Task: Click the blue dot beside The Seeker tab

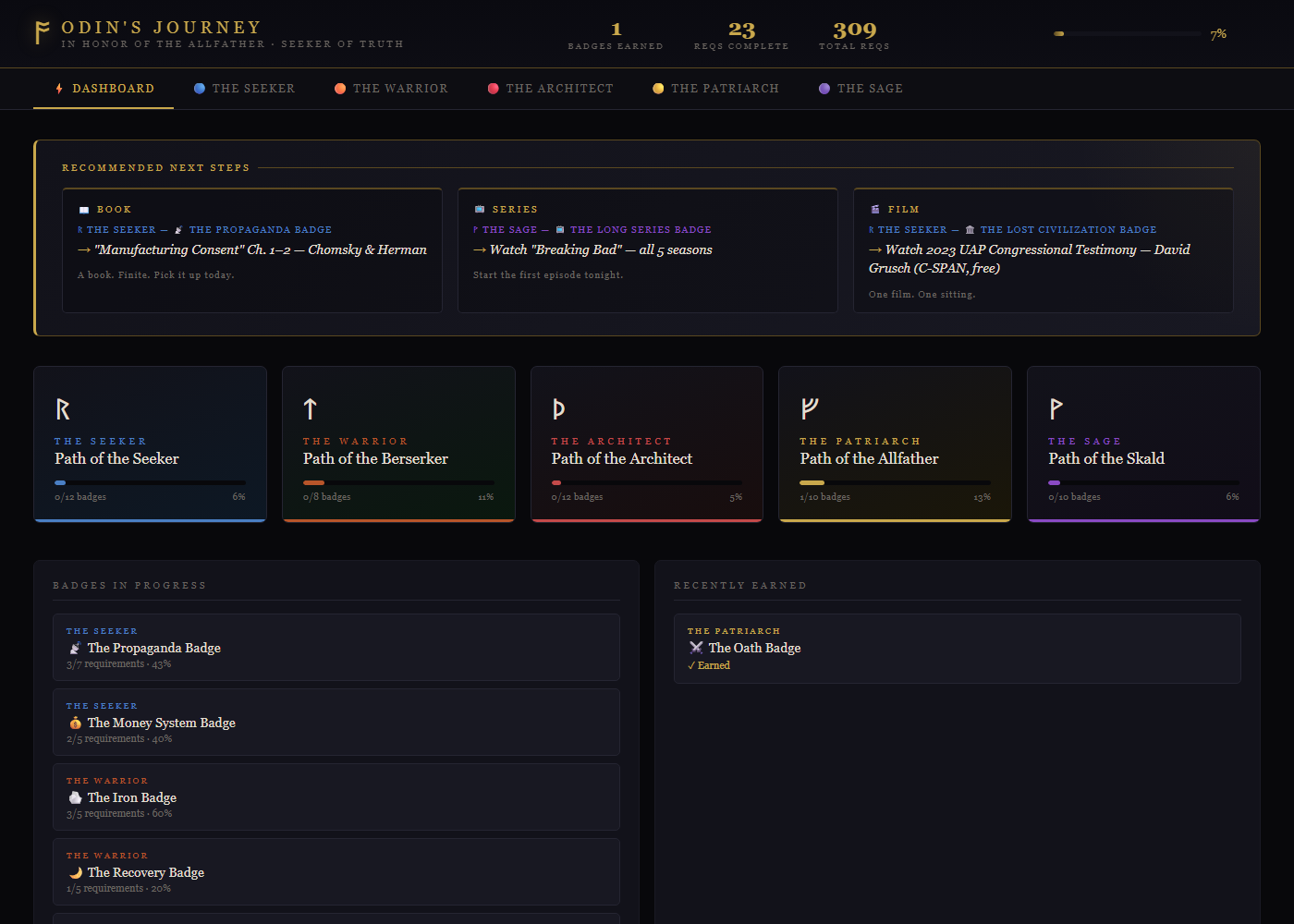Action: point(200,89)
